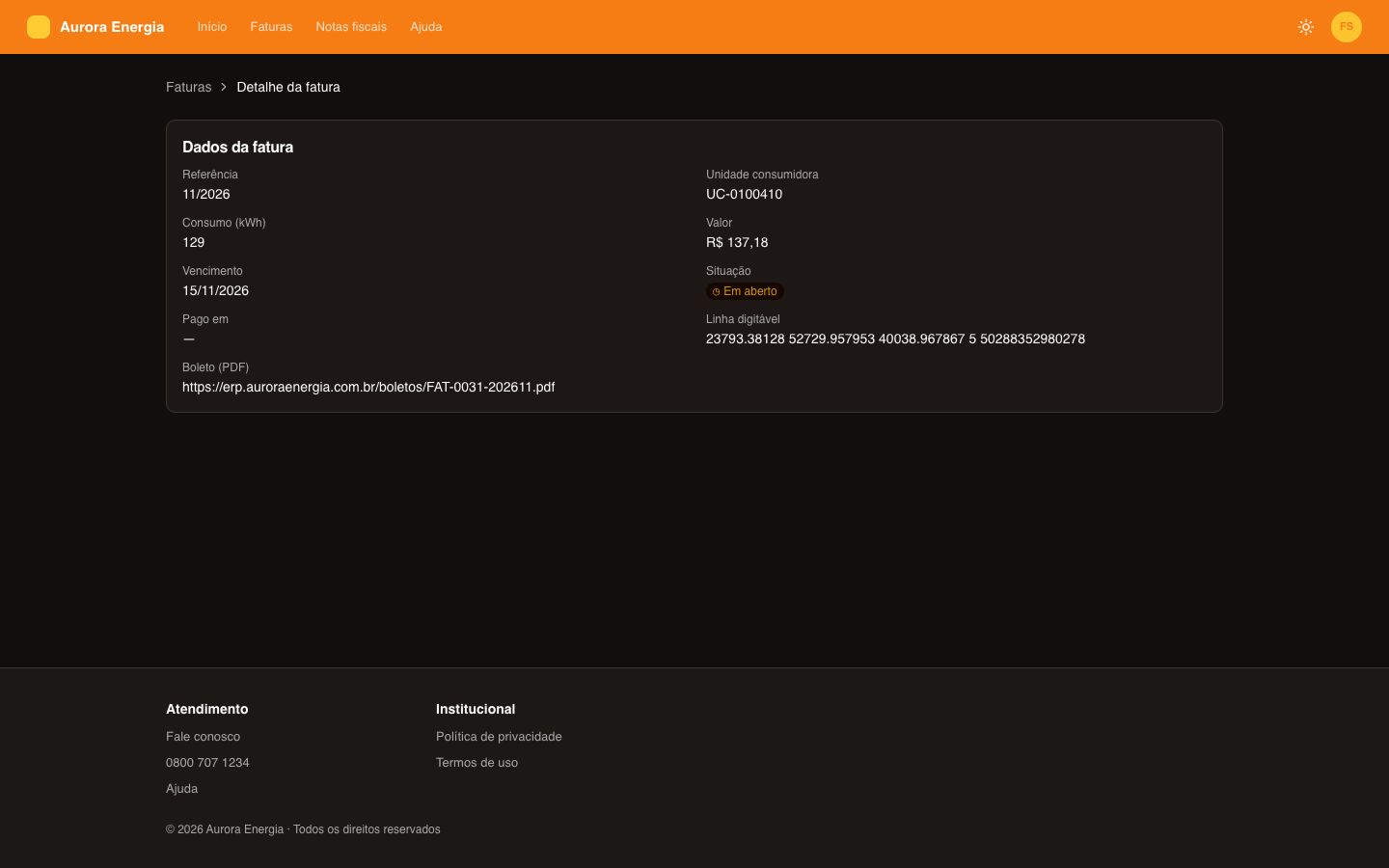Click the Boleto (PDF) label
Screen dimensions: 1389x868
pyautogui.click(x=215, y=367)
